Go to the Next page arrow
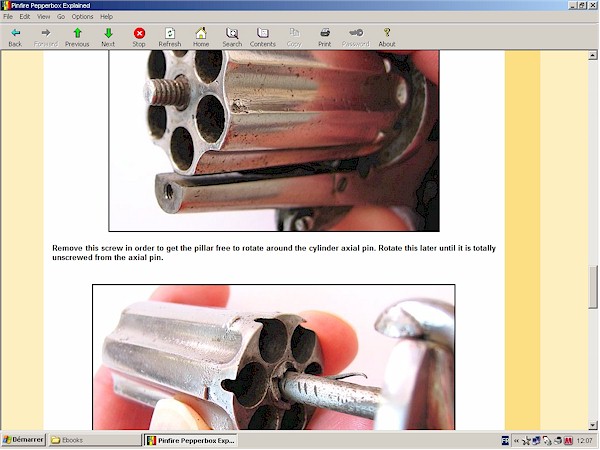The width and height of the screenshot is (600, 450). click(108, 37)
